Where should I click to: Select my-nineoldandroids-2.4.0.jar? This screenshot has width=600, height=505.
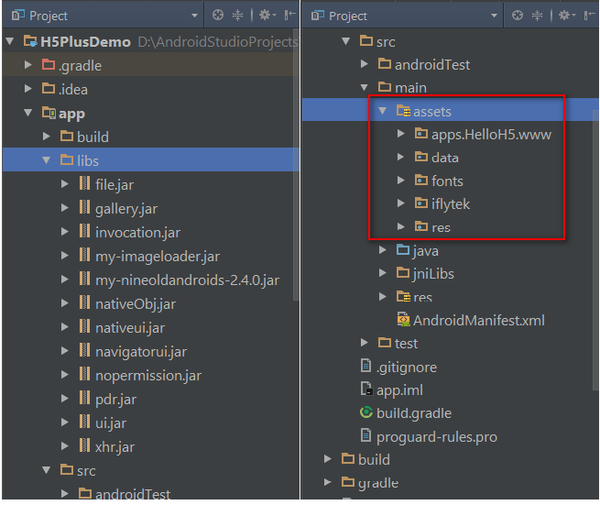pyautogui.click(x=187, y=280)
